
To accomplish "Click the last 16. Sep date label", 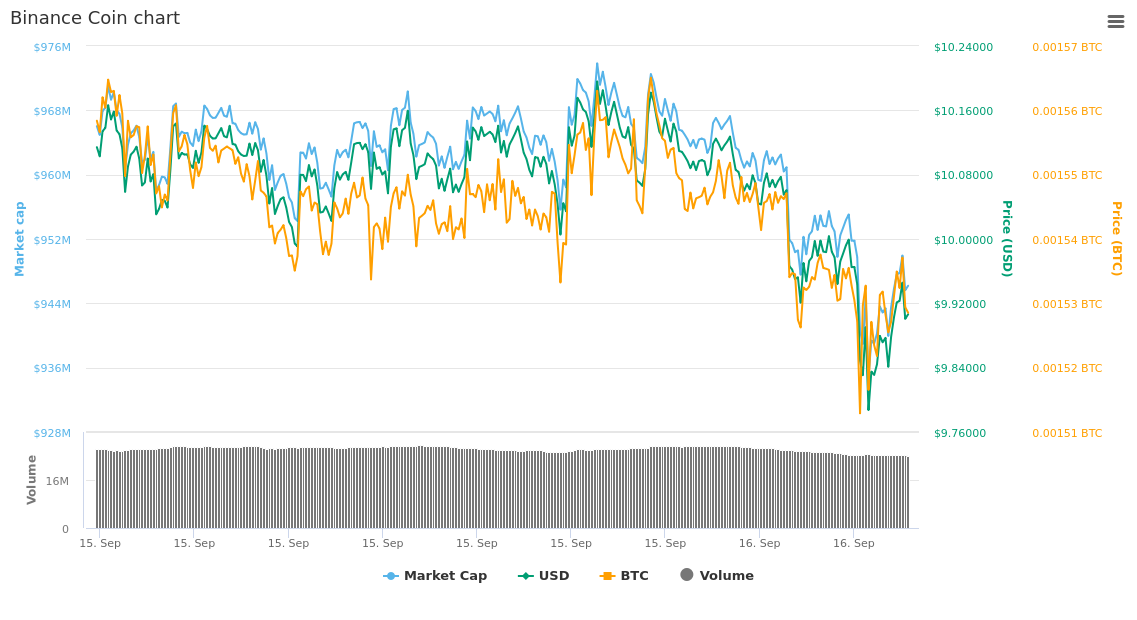I will click(x=853, y=543).
